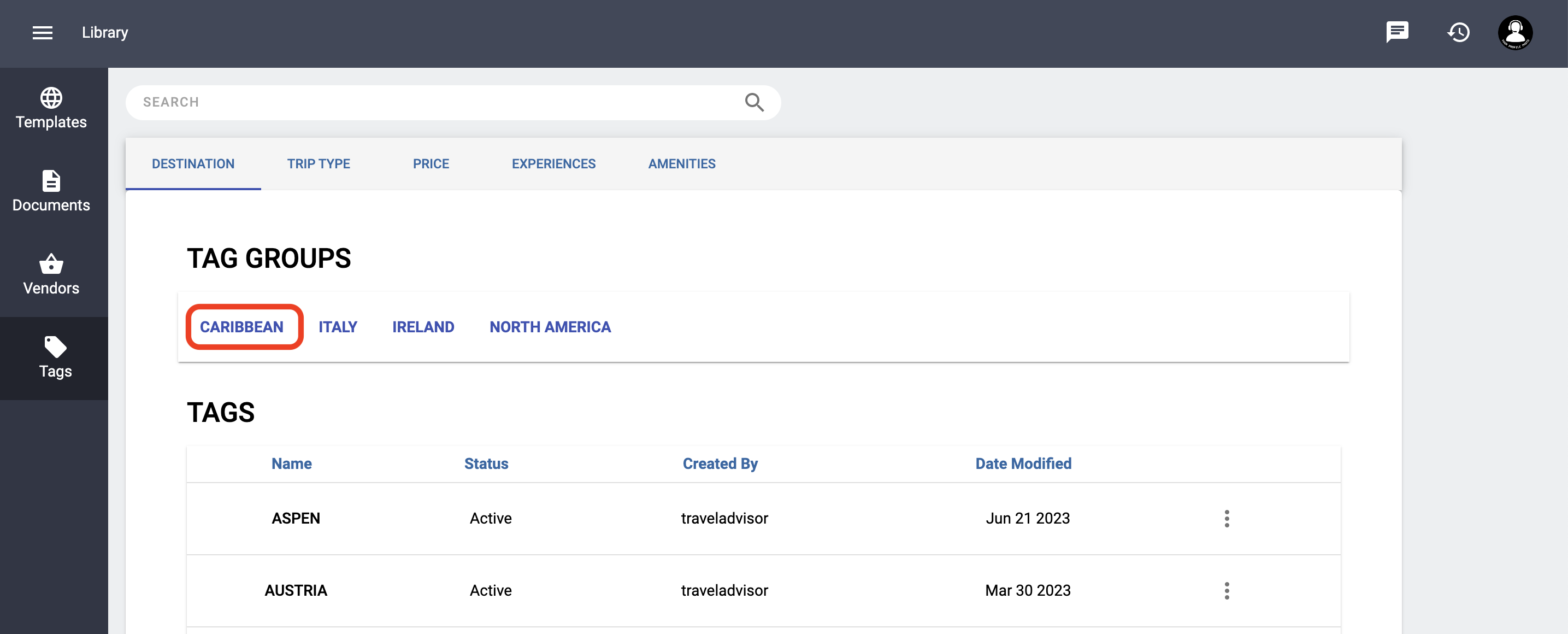Image resolution: width=1568 pixels, height=634 pixels.
Task: Select the Italy tag group
Action: coord(338,327)
